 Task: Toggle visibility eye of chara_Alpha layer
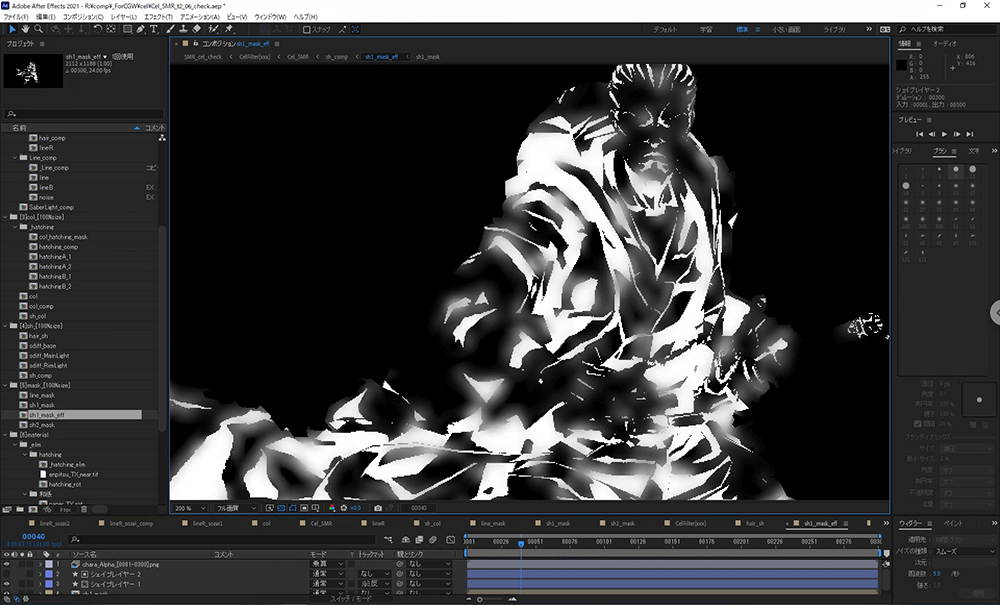[x=6, y=564]
